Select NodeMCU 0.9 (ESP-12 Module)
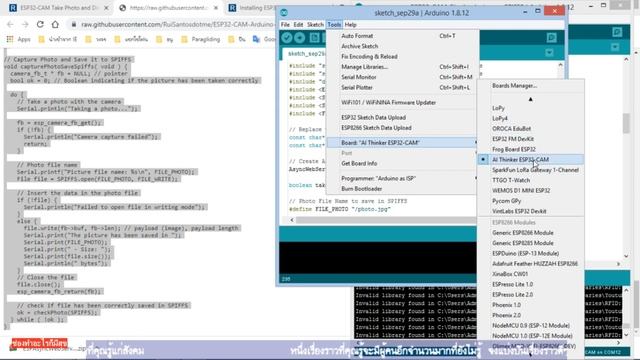640x360 pixels. (531, 325)
